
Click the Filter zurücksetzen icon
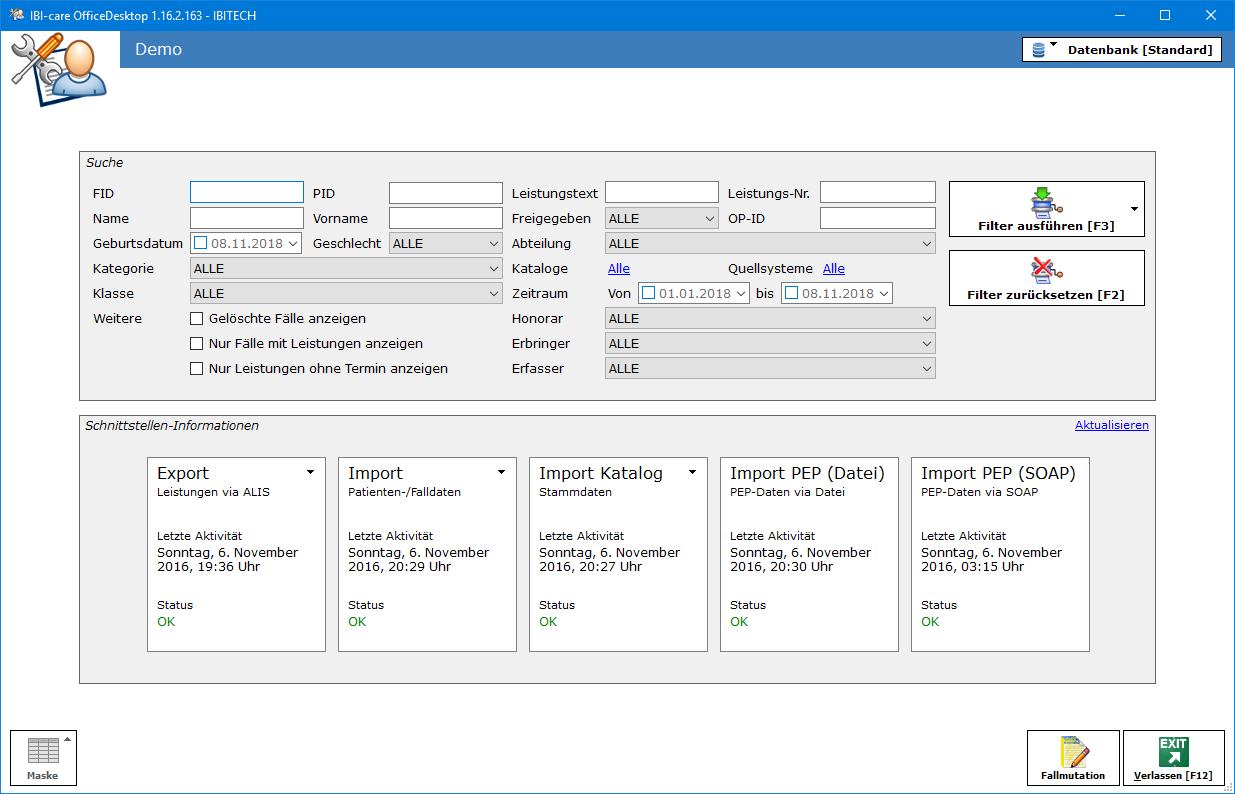click(1046, 271)
